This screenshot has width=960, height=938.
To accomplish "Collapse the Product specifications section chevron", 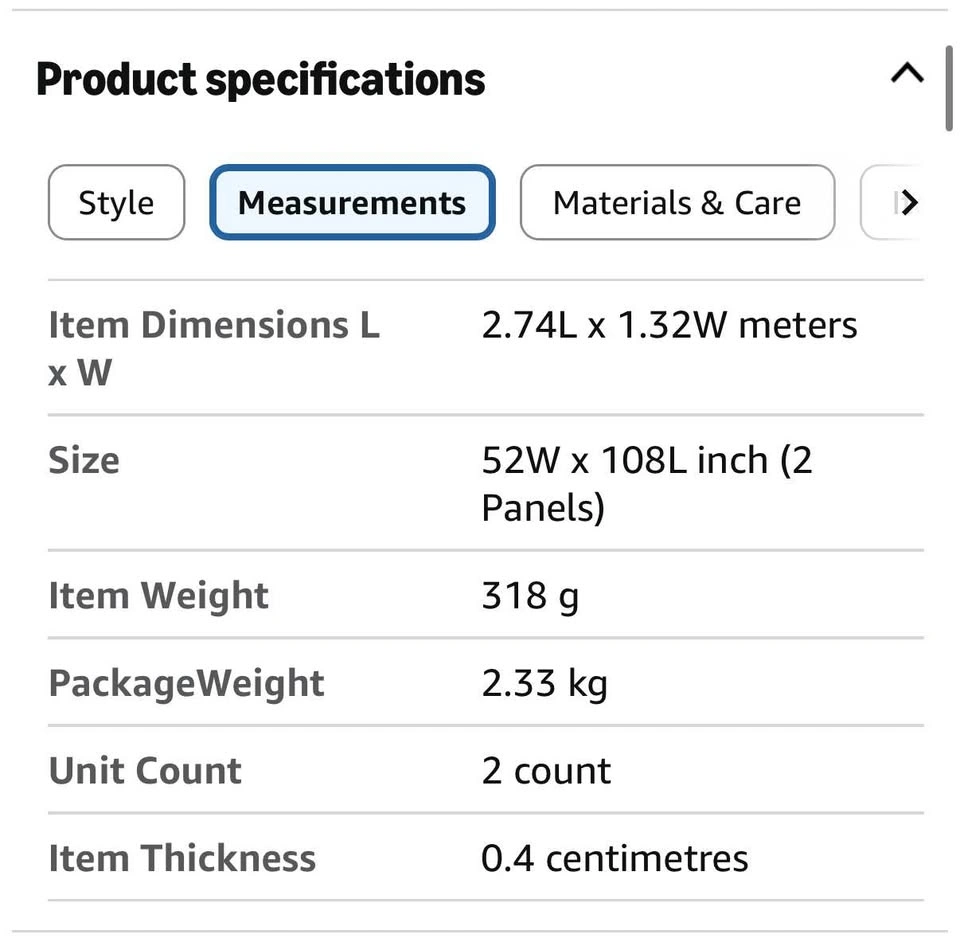I will coord(907,73).
